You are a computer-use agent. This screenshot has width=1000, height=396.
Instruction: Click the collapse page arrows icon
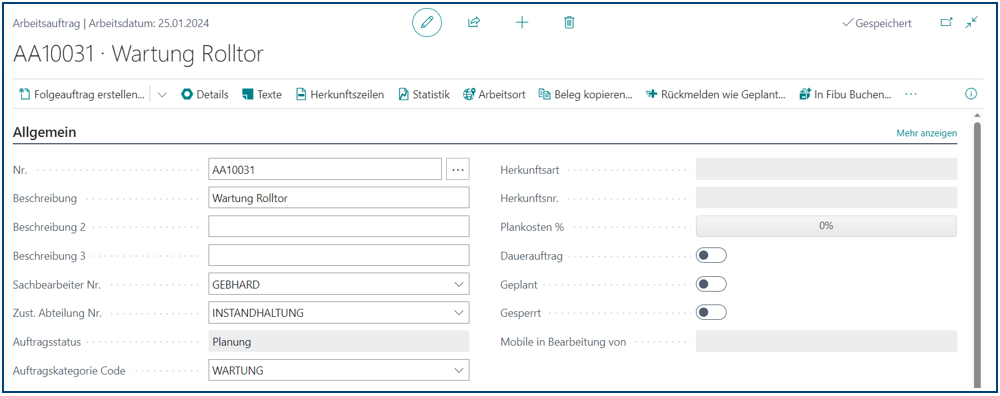[971, 23]
